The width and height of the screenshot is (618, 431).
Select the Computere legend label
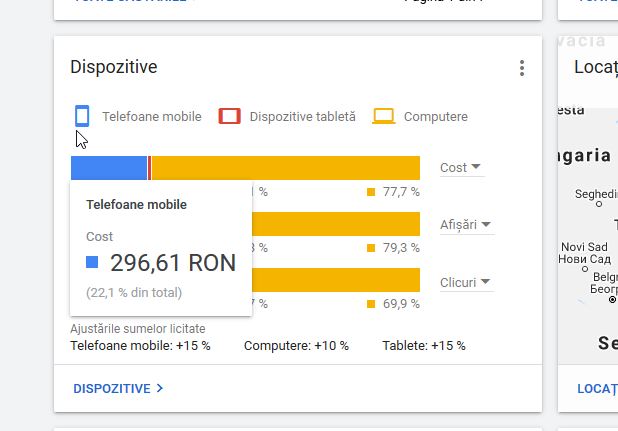pos(435,117)
